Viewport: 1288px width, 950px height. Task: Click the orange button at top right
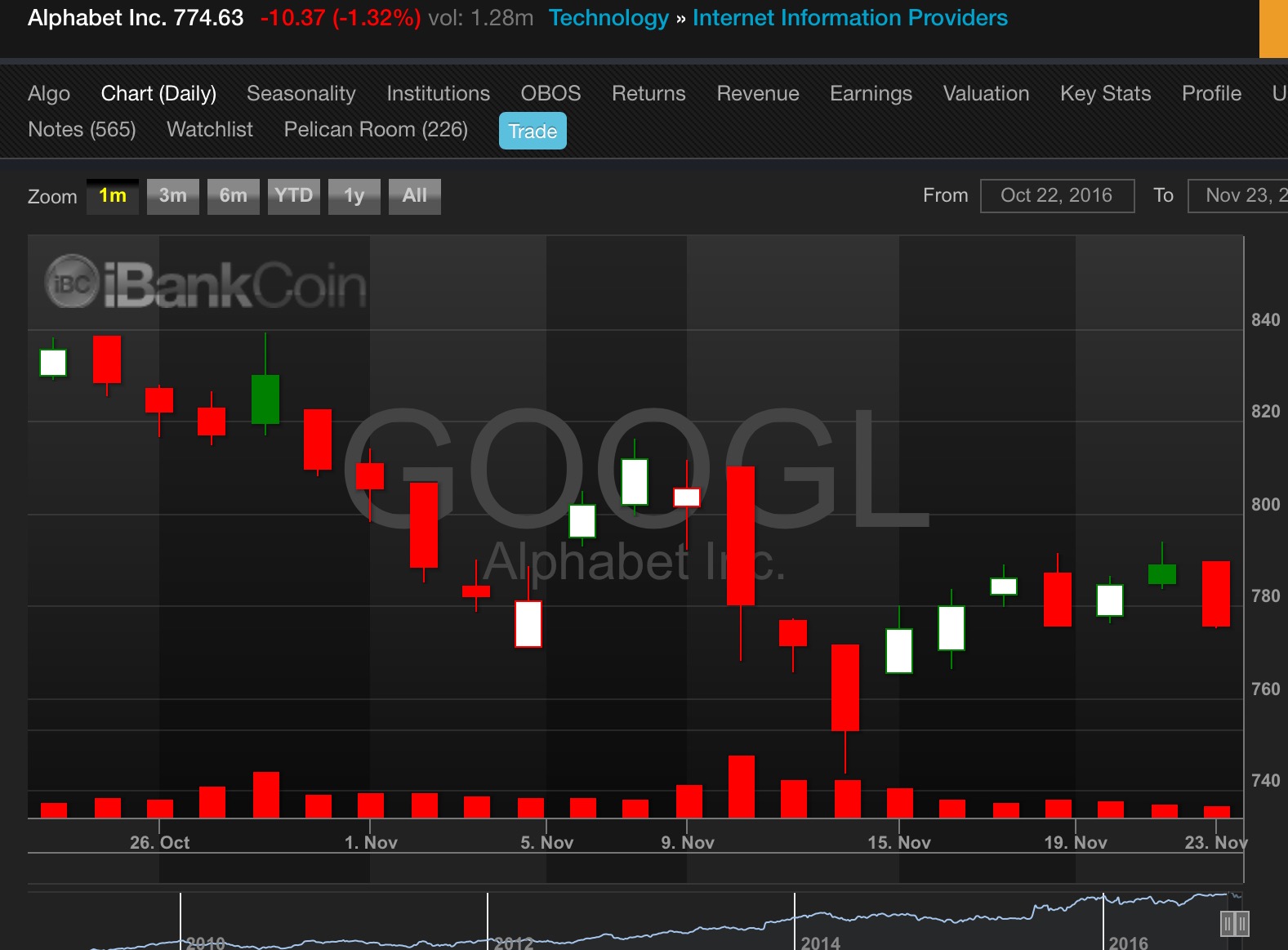pos(1273,29)
